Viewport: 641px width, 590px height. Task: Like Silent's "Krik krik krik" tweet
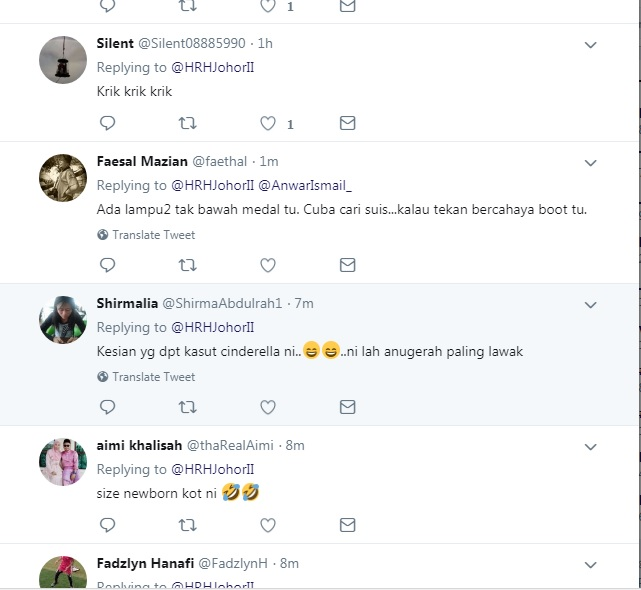[268, 123]
